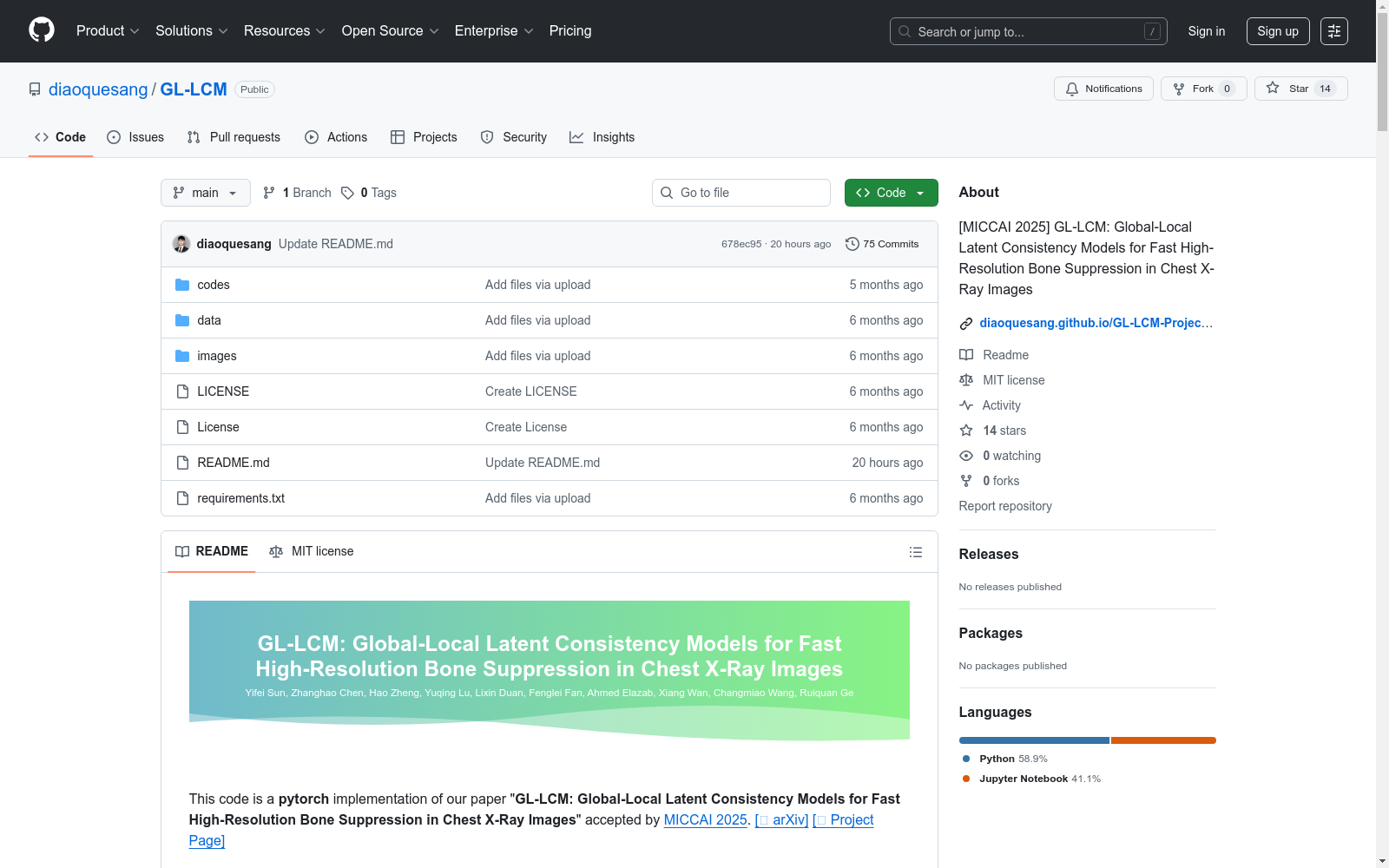Click the commit history clock icon
Image resolution: width=1389 pixels, height=868 pixels.
(852, 244)
